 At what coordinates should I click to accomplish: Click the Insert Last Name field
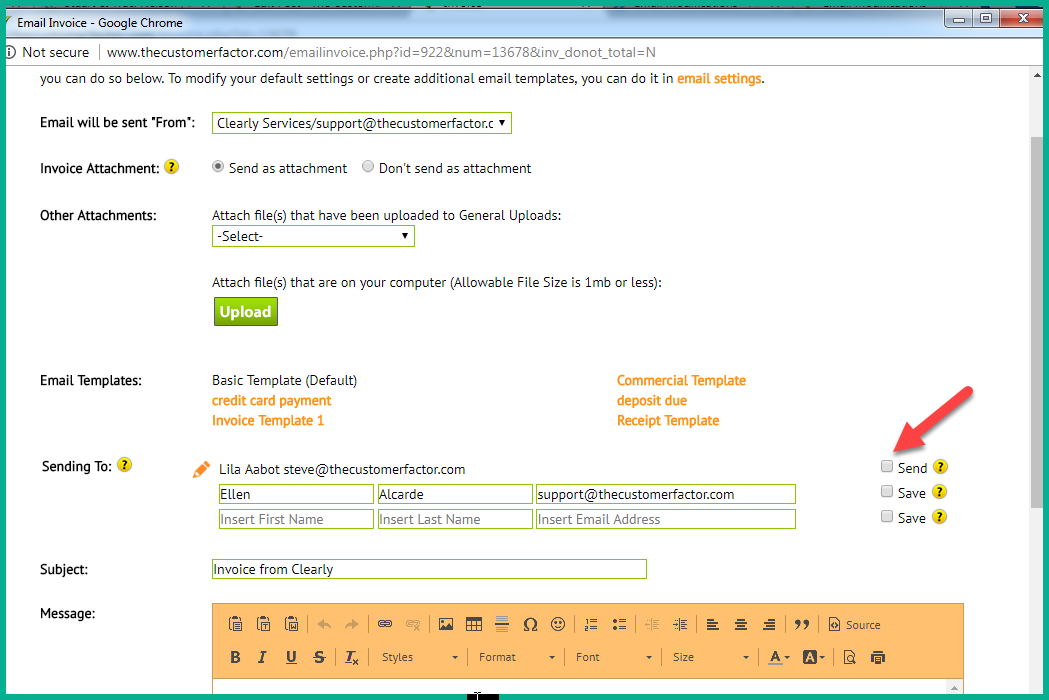click(455, 519)
